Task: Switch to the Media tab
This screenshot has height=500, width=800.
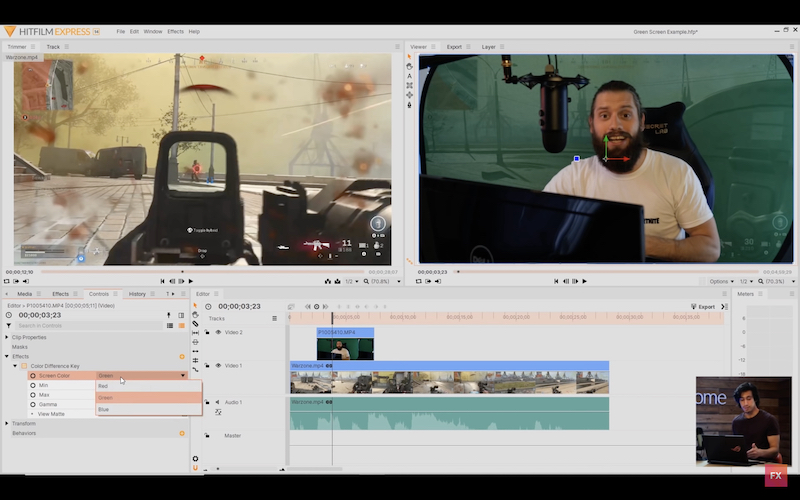Action: tap(24, 294)
